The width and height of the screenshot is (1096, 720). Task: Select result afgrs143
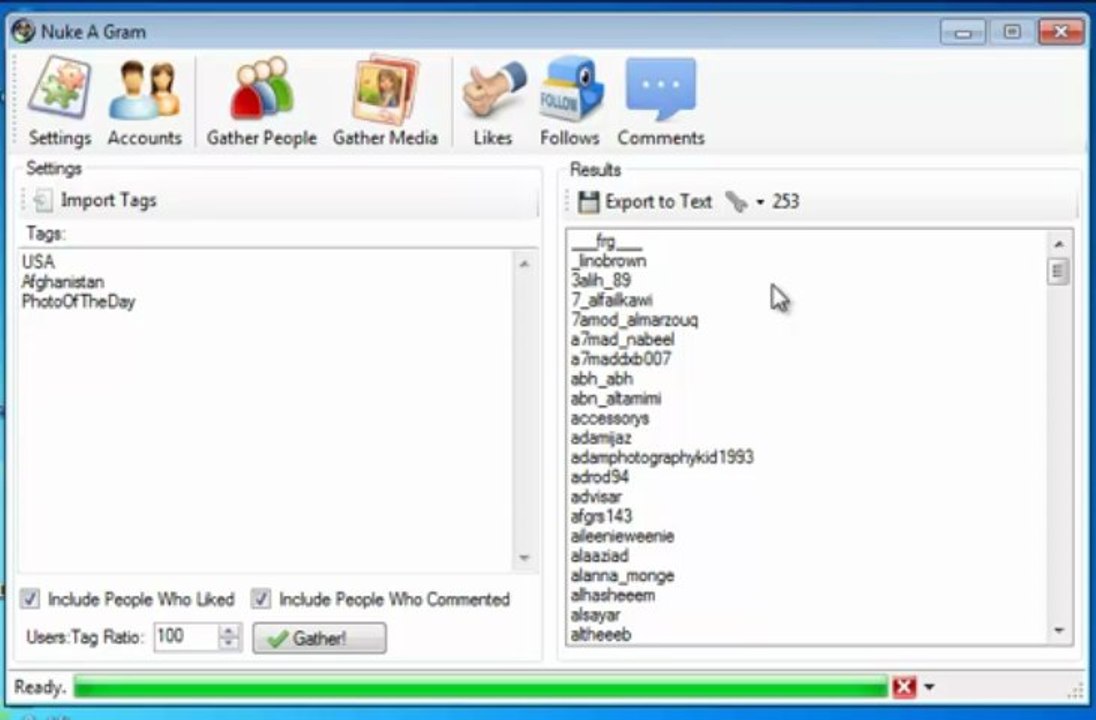(x=602, y=516)
